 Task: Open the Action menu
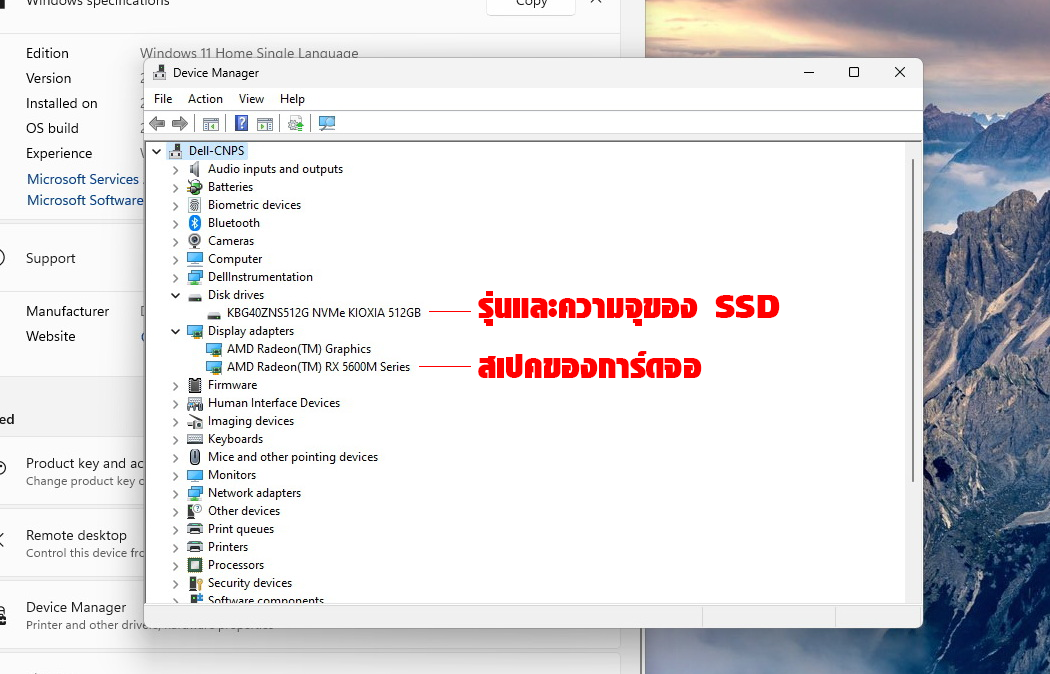pyautogui.click(x=205, y=99)
